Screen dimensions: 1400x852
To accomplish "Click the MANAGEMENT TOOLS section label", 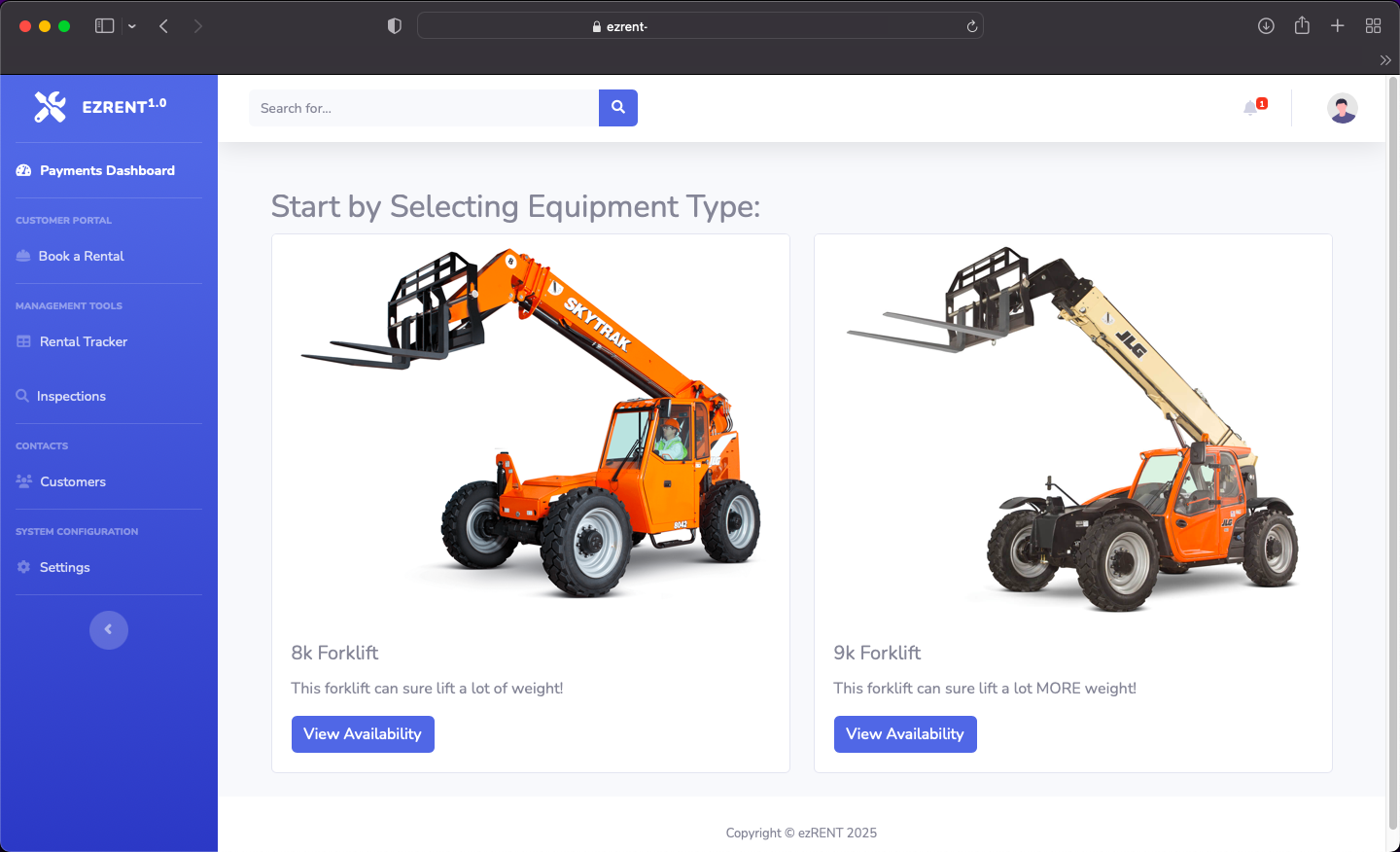I will pyautogui.click(x=69, y=306).
